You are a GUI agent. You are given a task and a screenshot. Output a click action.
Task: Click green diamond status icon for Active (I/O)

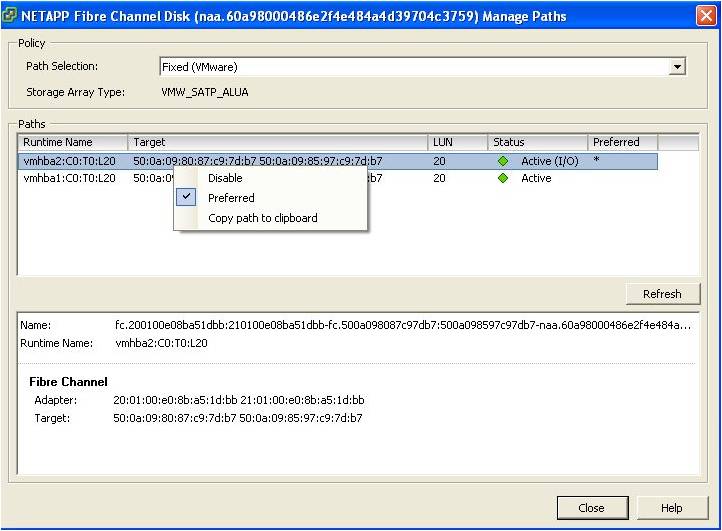click(x=502, y=161)
